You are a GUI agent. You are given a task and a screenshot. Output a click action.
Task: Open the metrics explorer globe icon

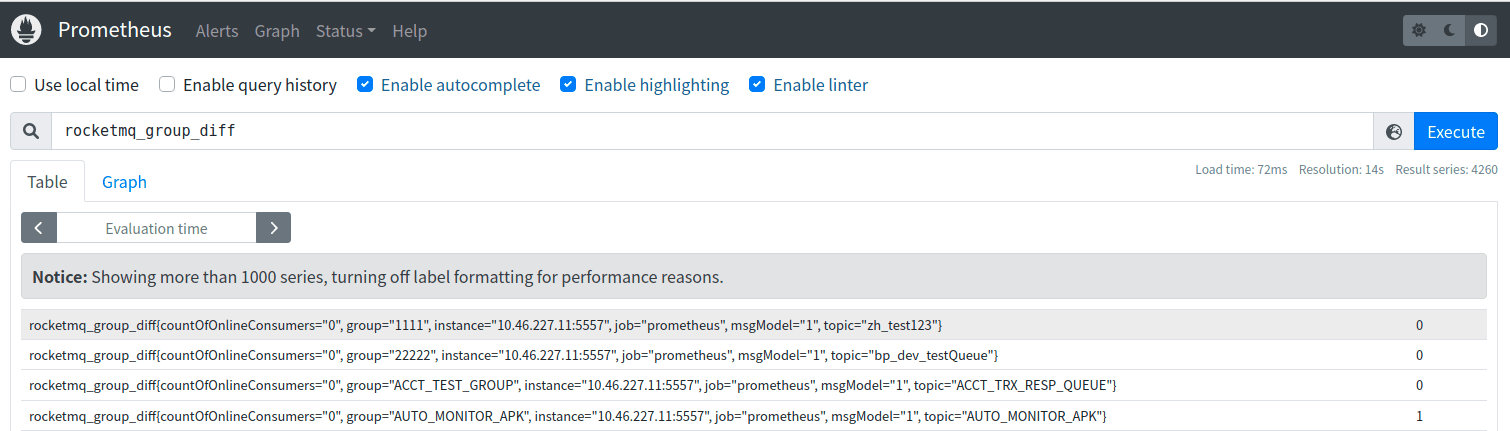pyautogui.click(x=1394, y=132)
